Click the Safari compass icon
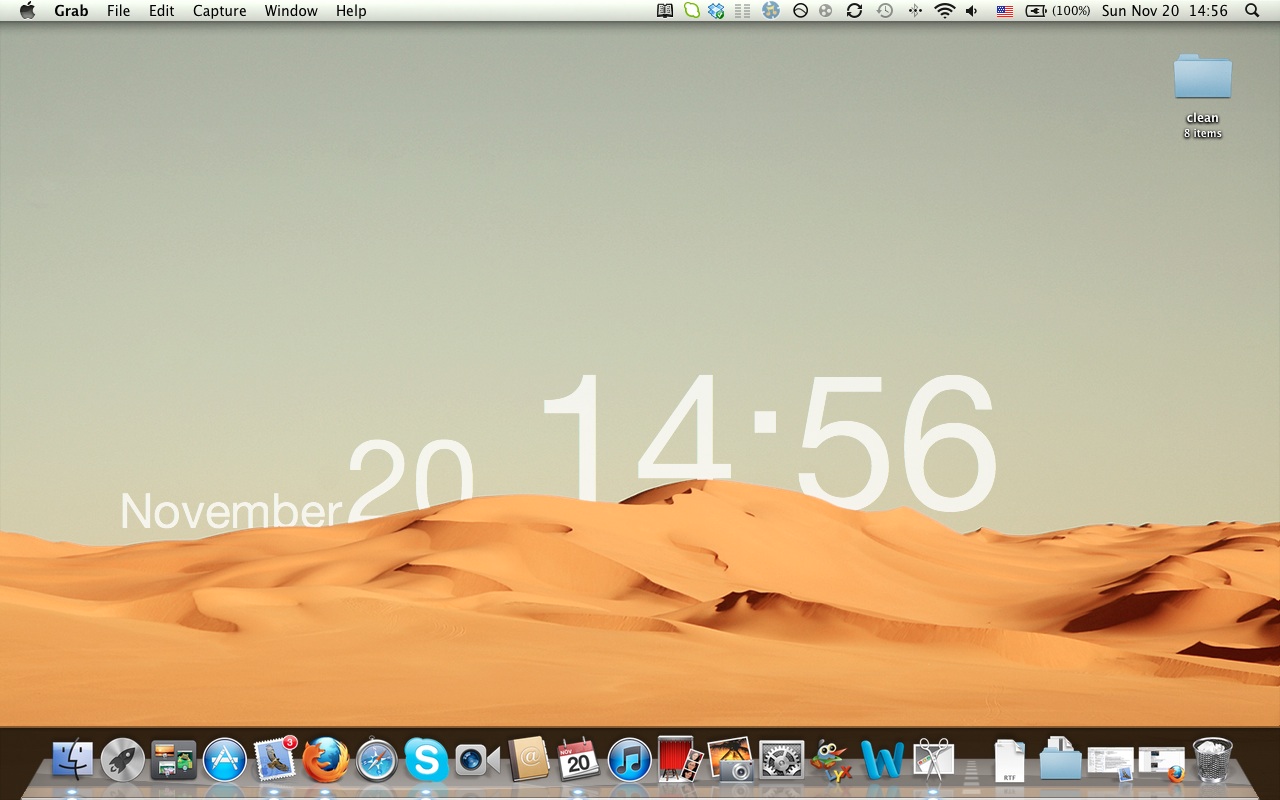The height and width of the screenshot is (800, 1280). 377,761
